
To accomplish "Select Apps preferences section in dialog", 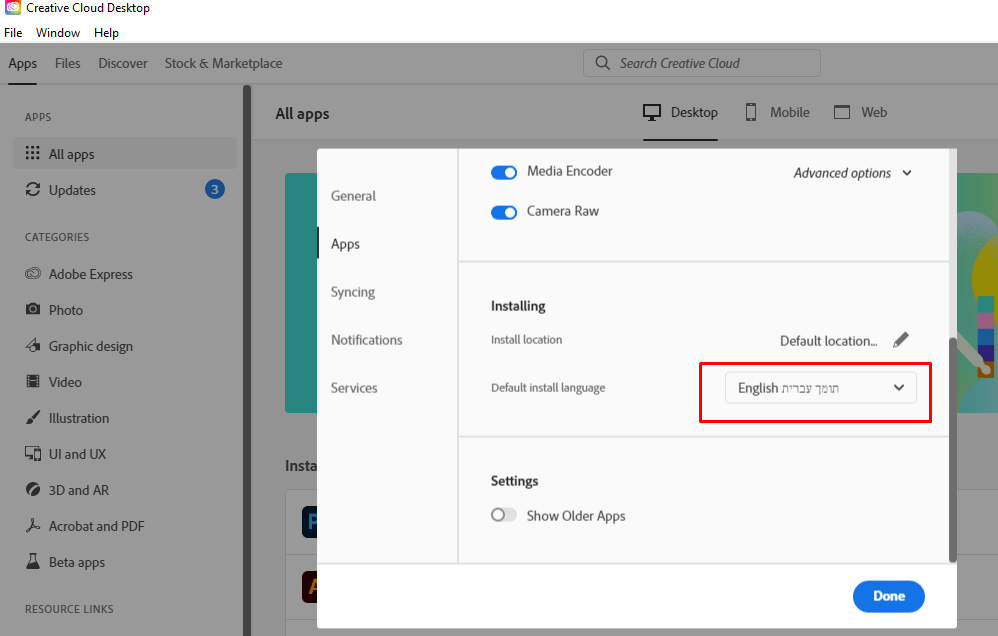I will click(345, 244).
